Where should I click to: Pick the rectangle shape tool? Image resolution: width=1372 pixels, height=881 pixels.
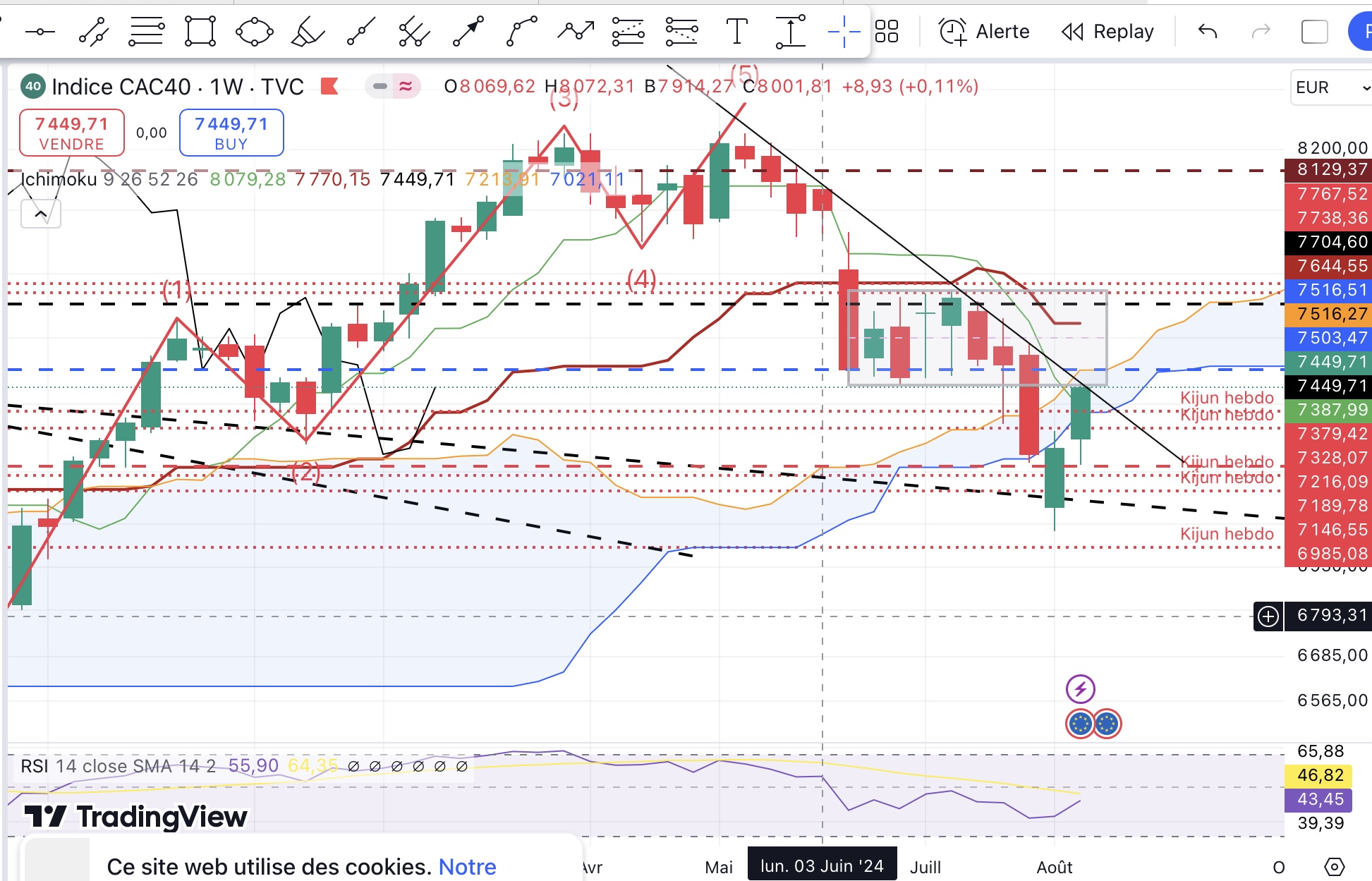pos(200,32)
